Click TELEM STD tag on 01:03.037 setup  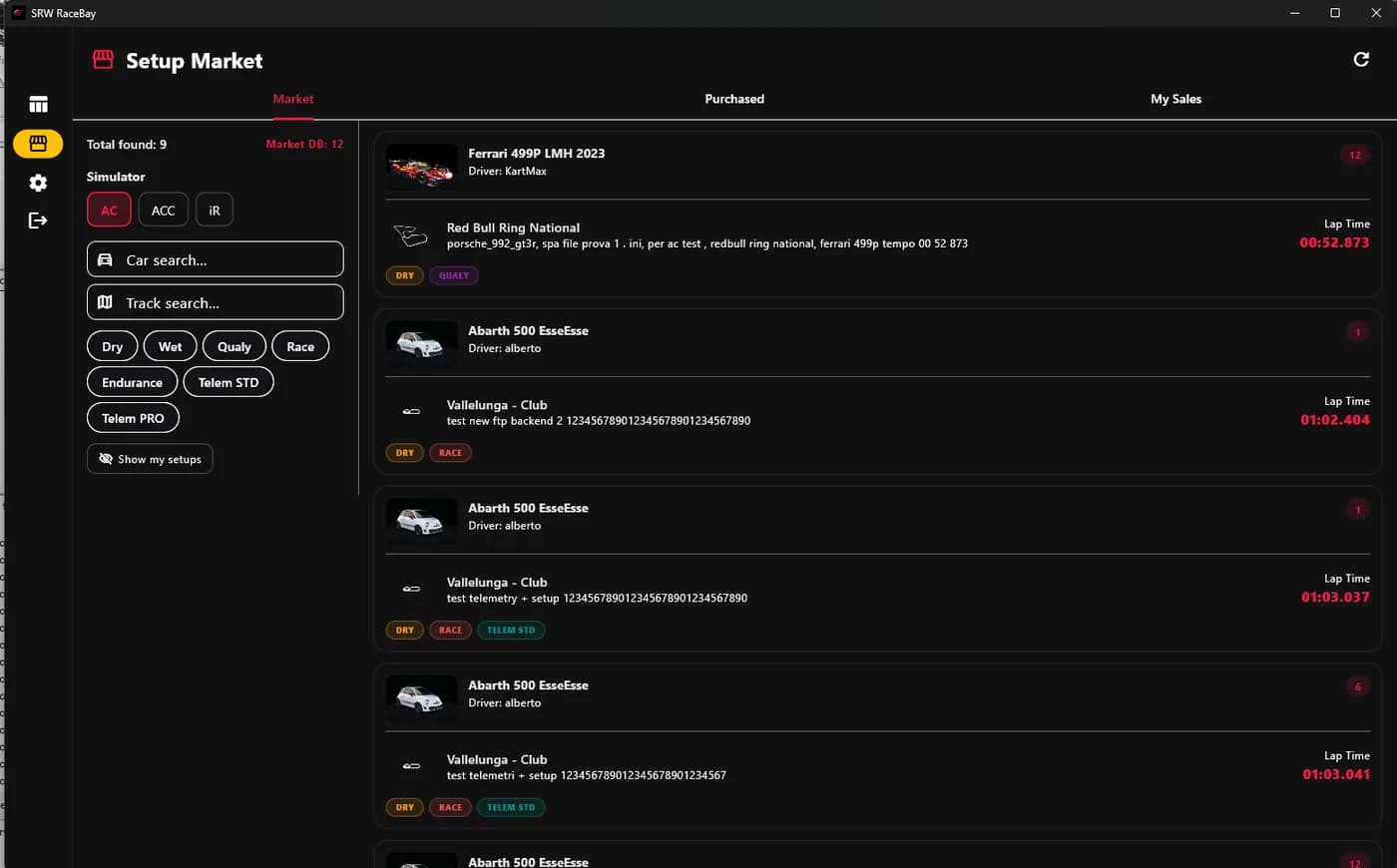tap(511, 631)
